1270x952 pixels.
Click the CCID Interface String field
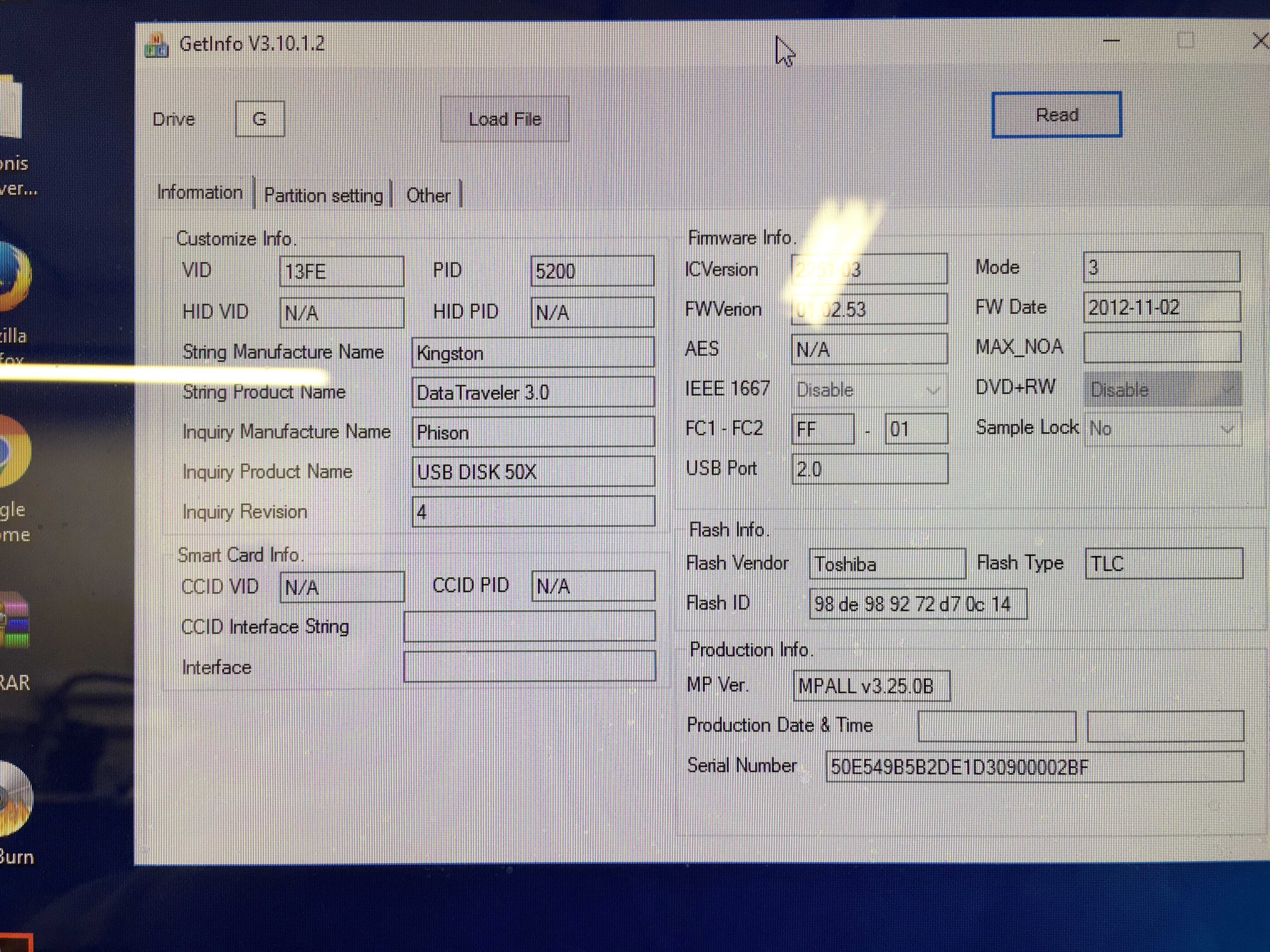pyautogui.click(x=529, y=626)
